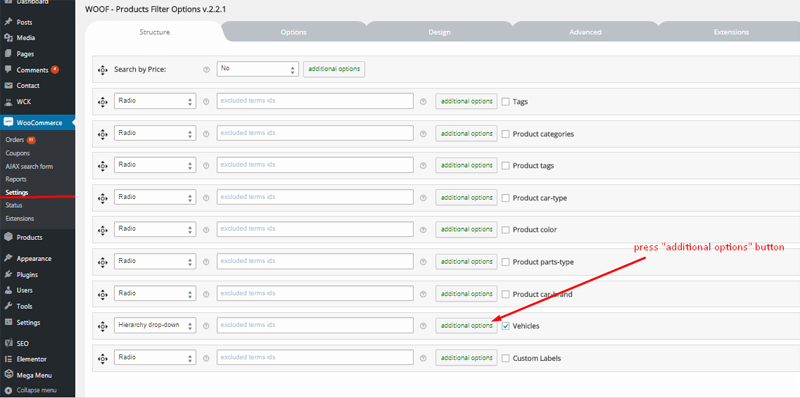Open the Orders link under WooCommerce
Screen dimensions: 800x398
15,139
